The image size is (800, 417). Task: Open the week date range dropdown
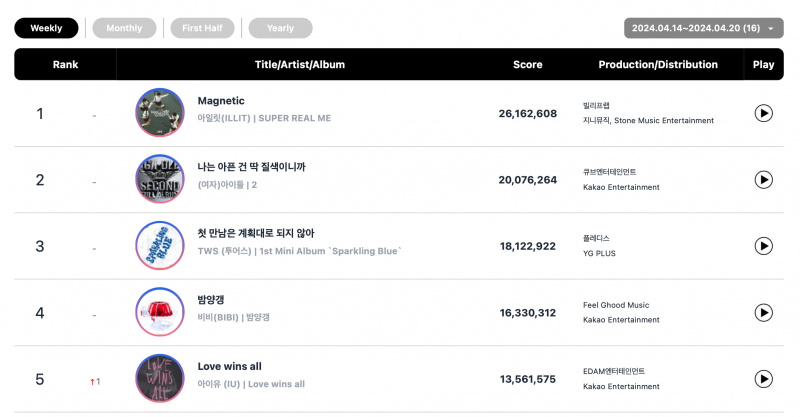pos(704,28)
